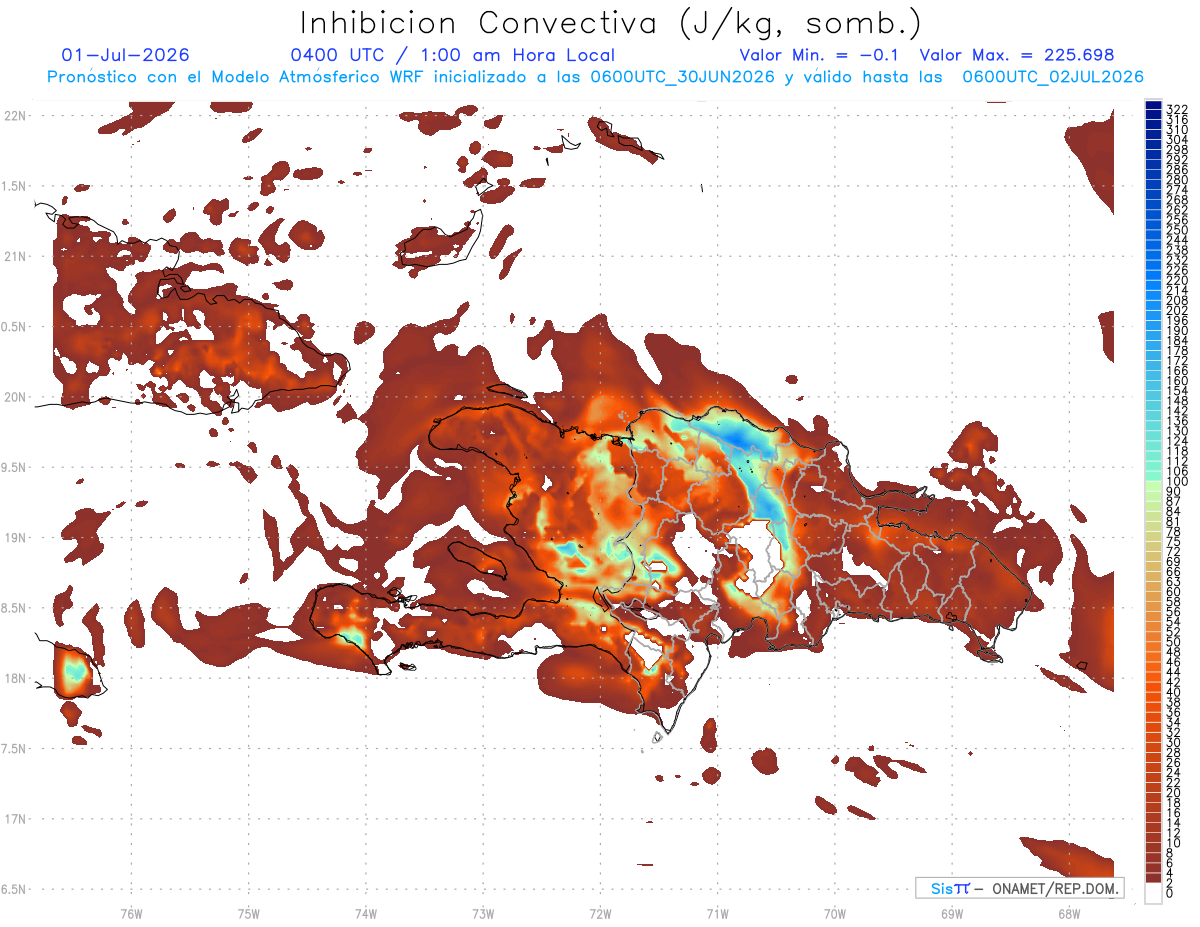
Task: Click the 'Valor Max. = 225.698' readout
Action: tap(1017, 56)
